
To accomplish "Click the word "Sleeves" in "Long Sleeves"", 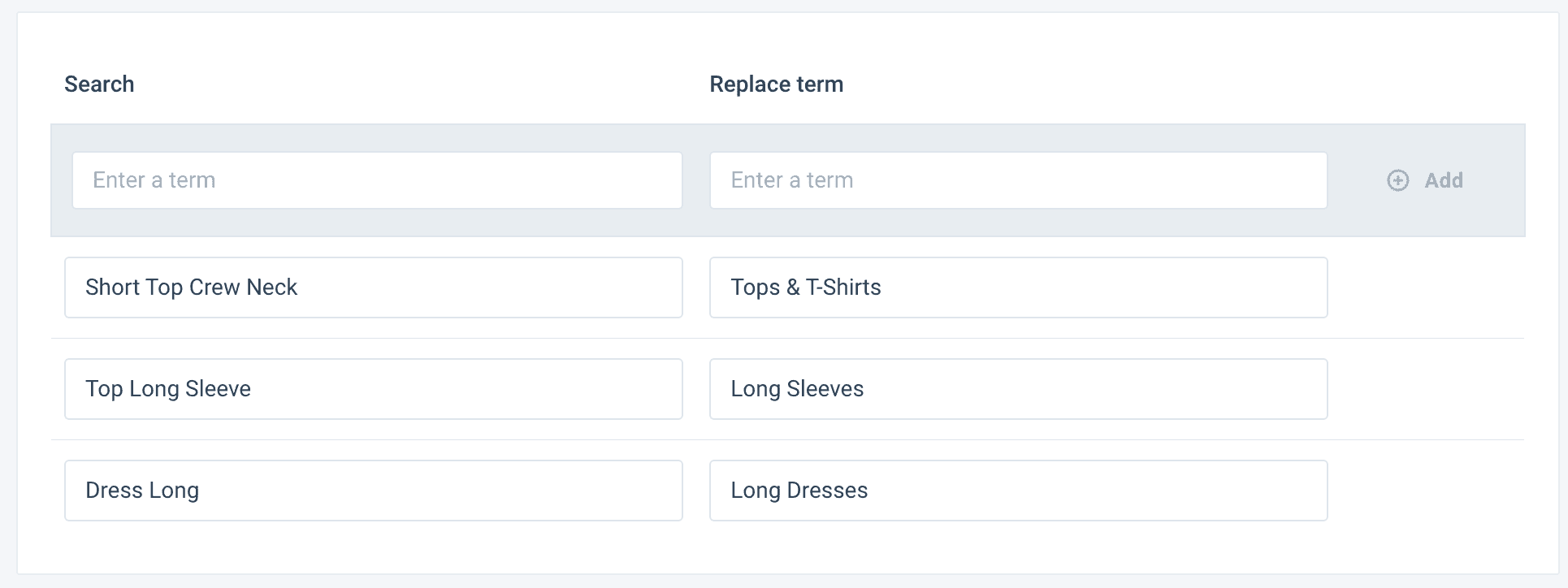I will tap(825, 389).
